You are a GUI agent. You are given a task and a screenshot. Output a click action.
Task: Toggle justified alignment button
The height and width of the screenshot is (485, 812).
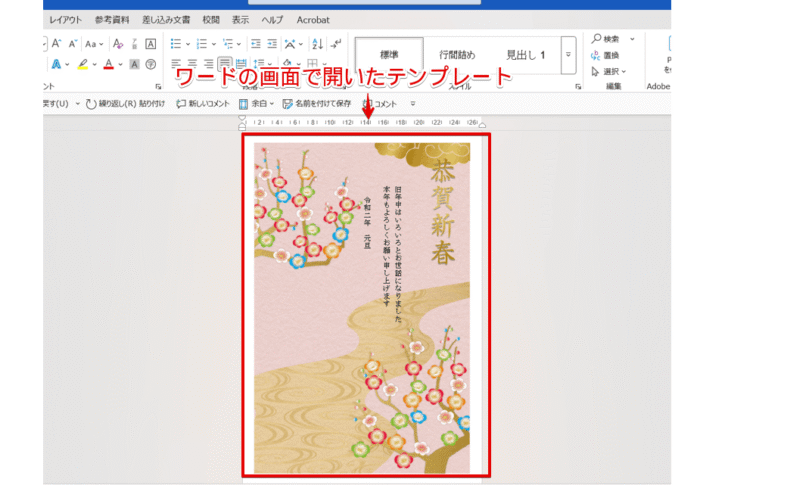pos(225,64)
